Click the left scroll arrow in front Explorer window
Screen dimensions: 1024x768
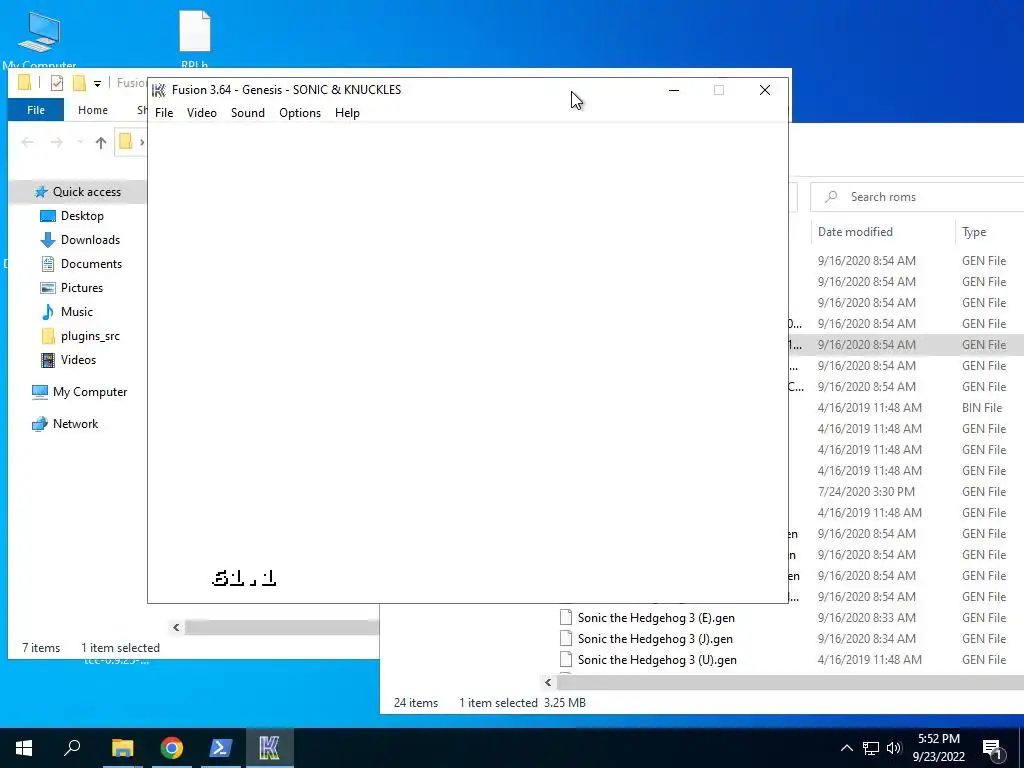176,628
